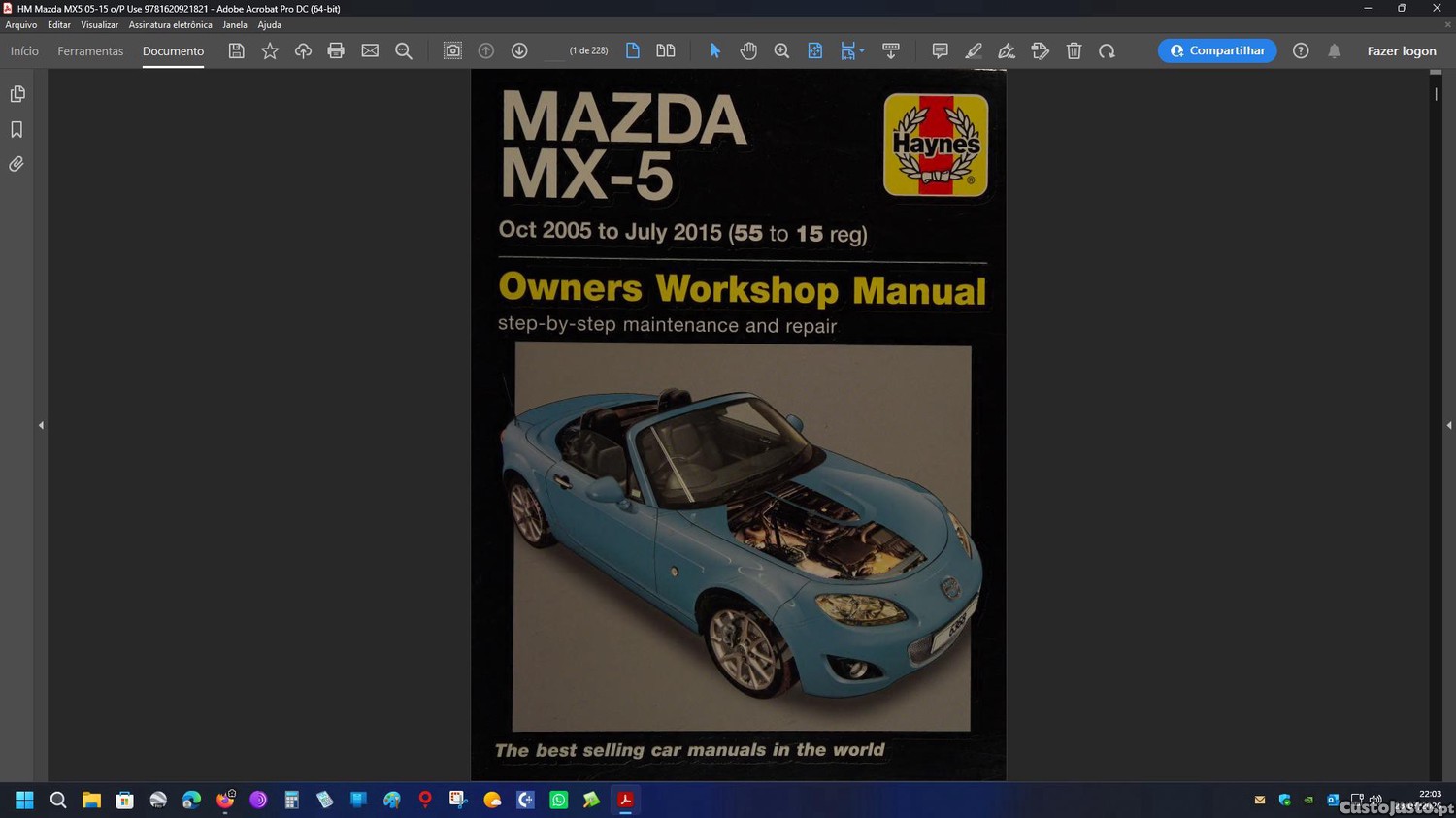This screenshot has width=1456, height=818.
Task: Click the Haynes logo on the cover
Action: (936, 145)
